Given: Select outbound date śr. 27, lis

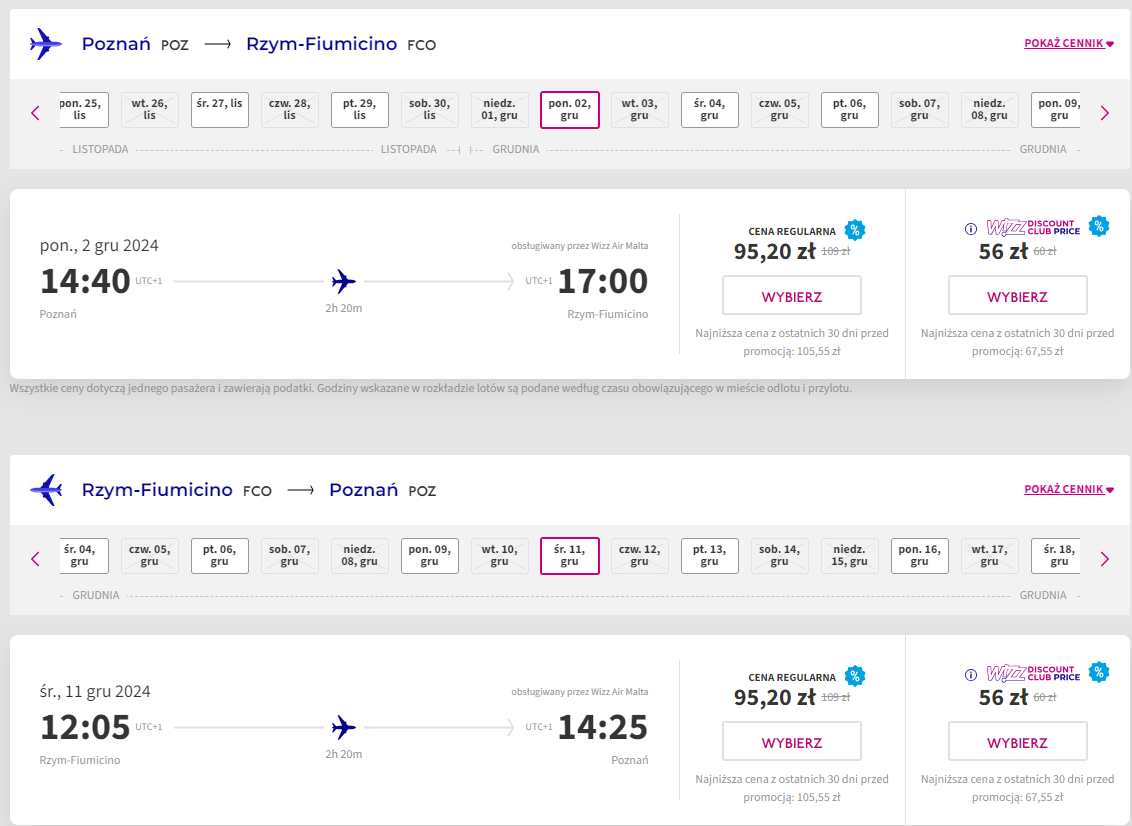Looking at the screenshot, I should pos(219,110).
